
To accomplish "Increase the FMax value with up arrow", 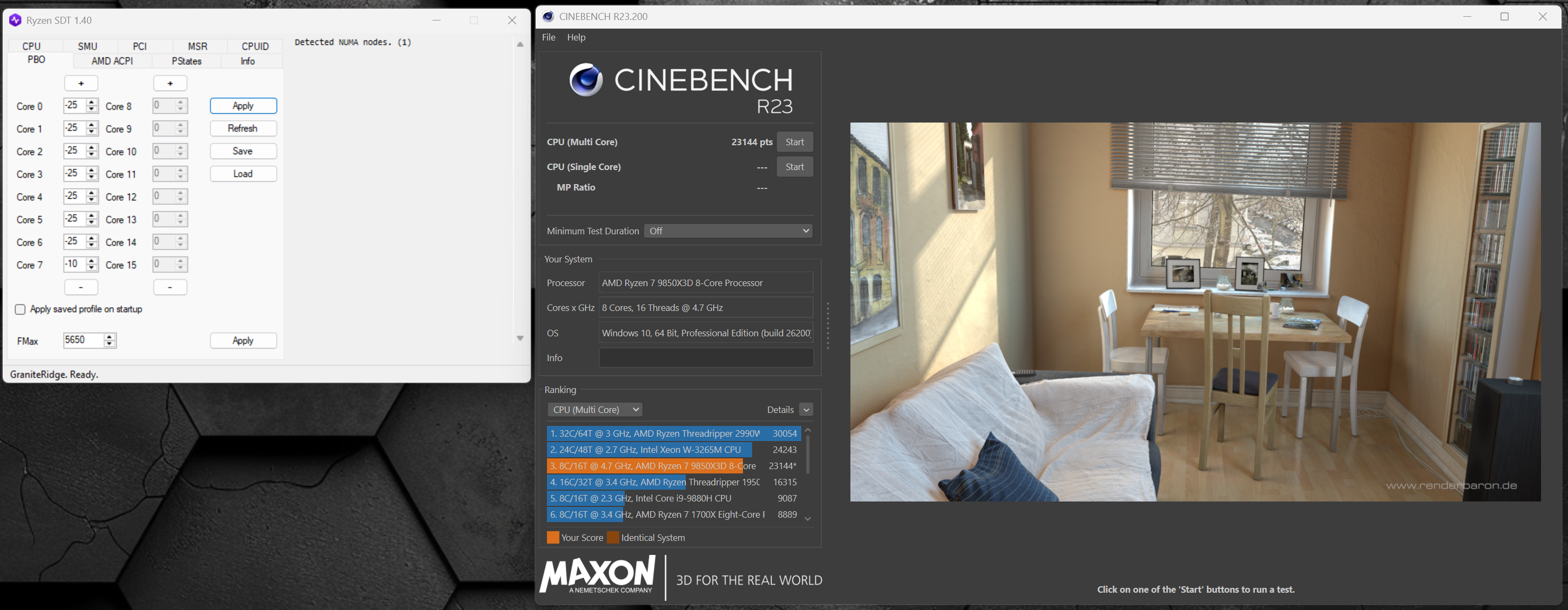I will 110,337.
